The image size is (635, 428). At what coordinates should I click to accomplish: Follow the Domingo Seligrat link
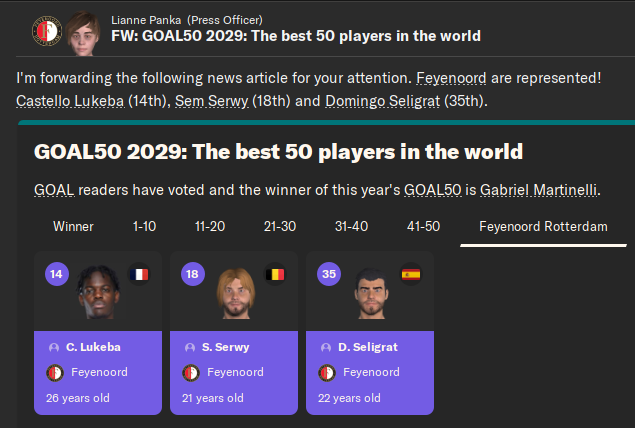(x=382, y=101)
